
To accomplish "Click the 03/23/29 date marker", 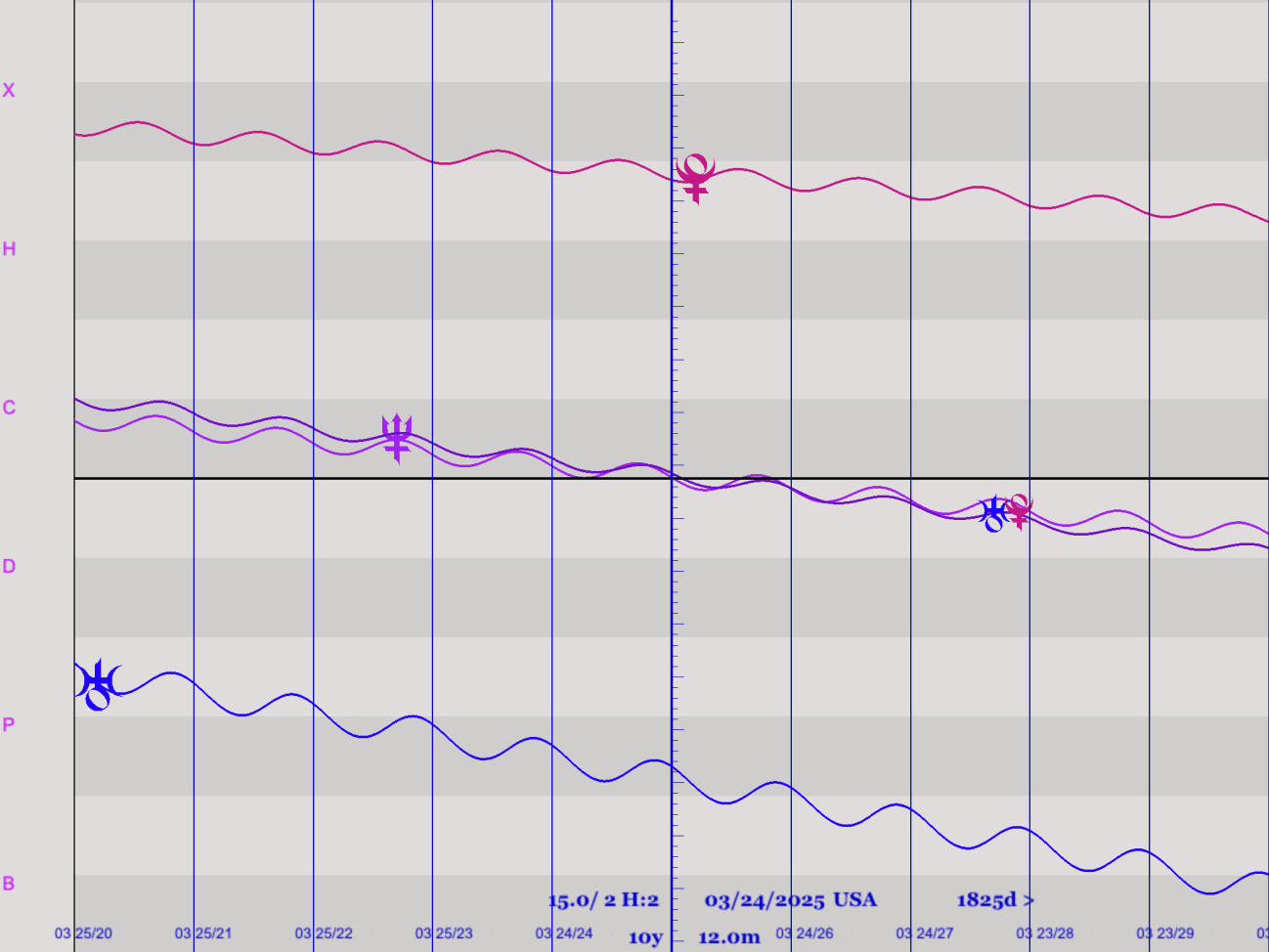I will [x=1164, y=933].
